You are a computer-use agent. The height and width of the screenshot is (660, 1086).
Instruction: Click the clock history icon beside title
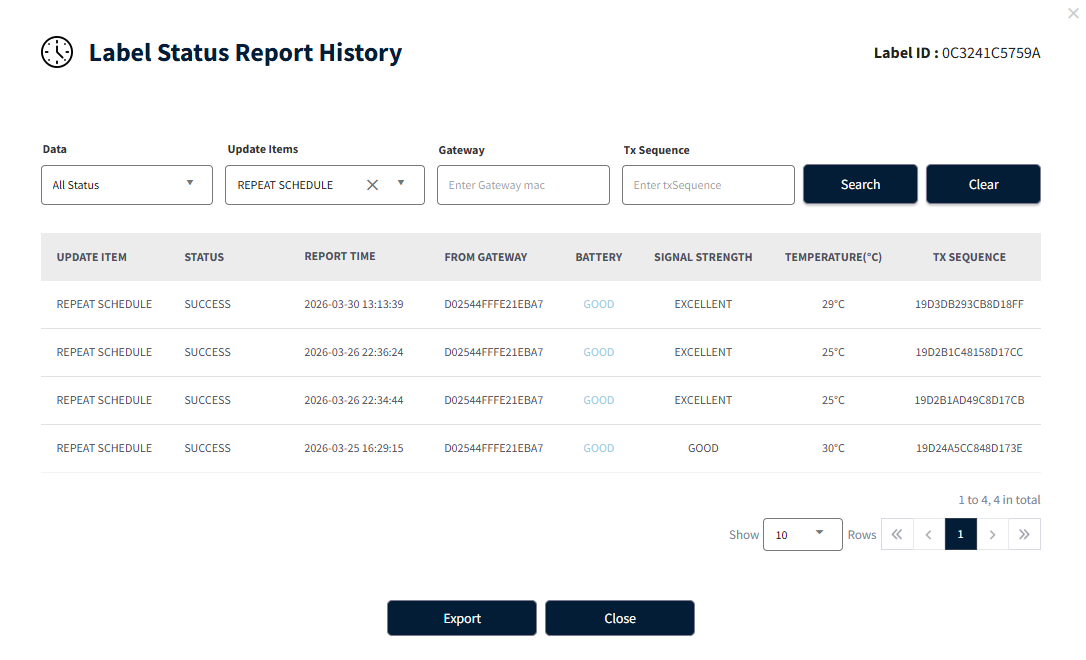57,52
